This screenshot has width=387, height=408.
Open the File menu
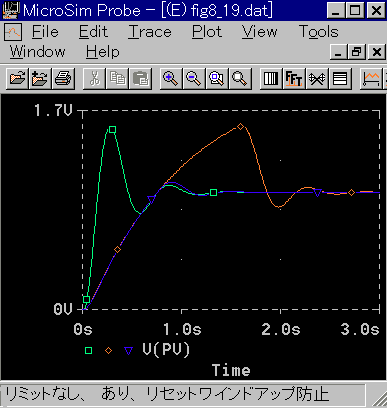coord(45,32)
